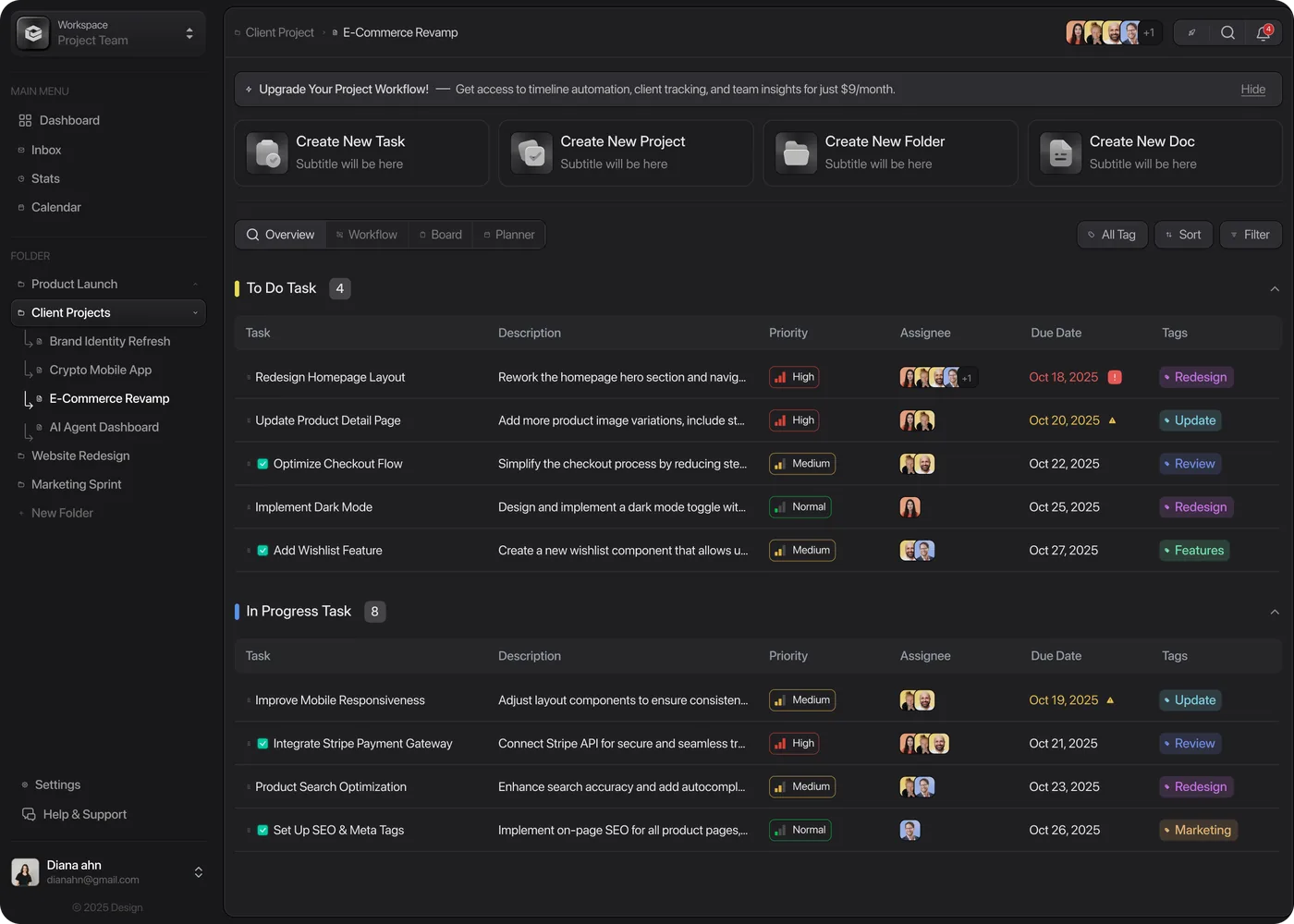Open the Sort options

pos(1183,235)
